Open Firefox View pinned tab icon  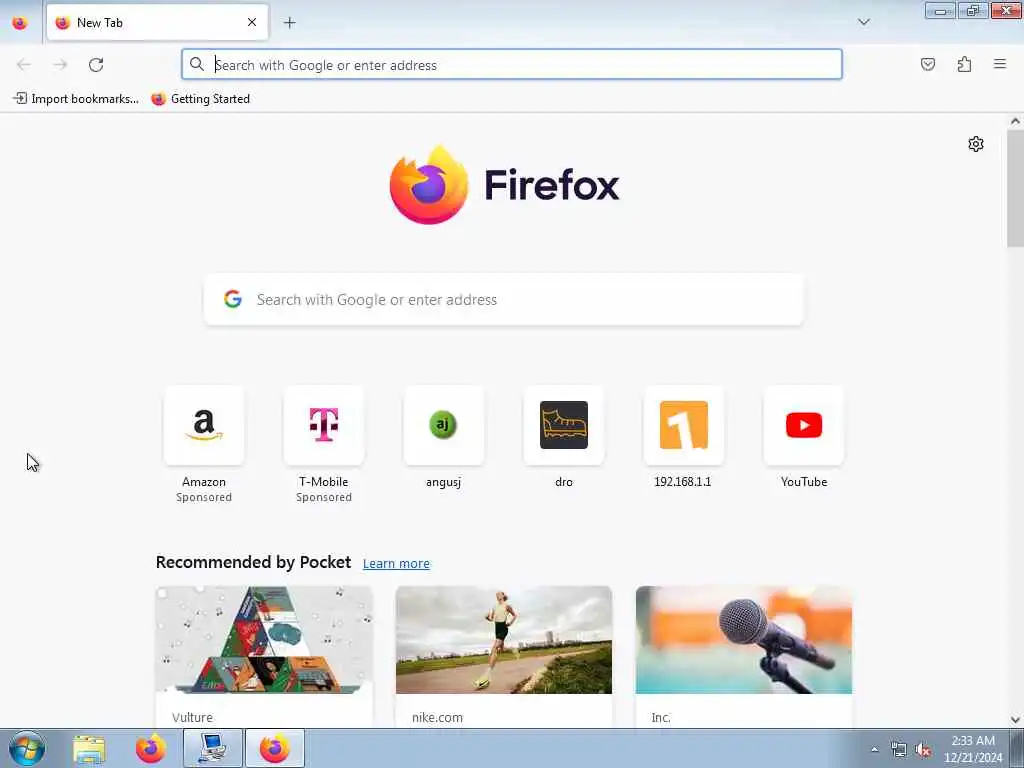(20, 23)
